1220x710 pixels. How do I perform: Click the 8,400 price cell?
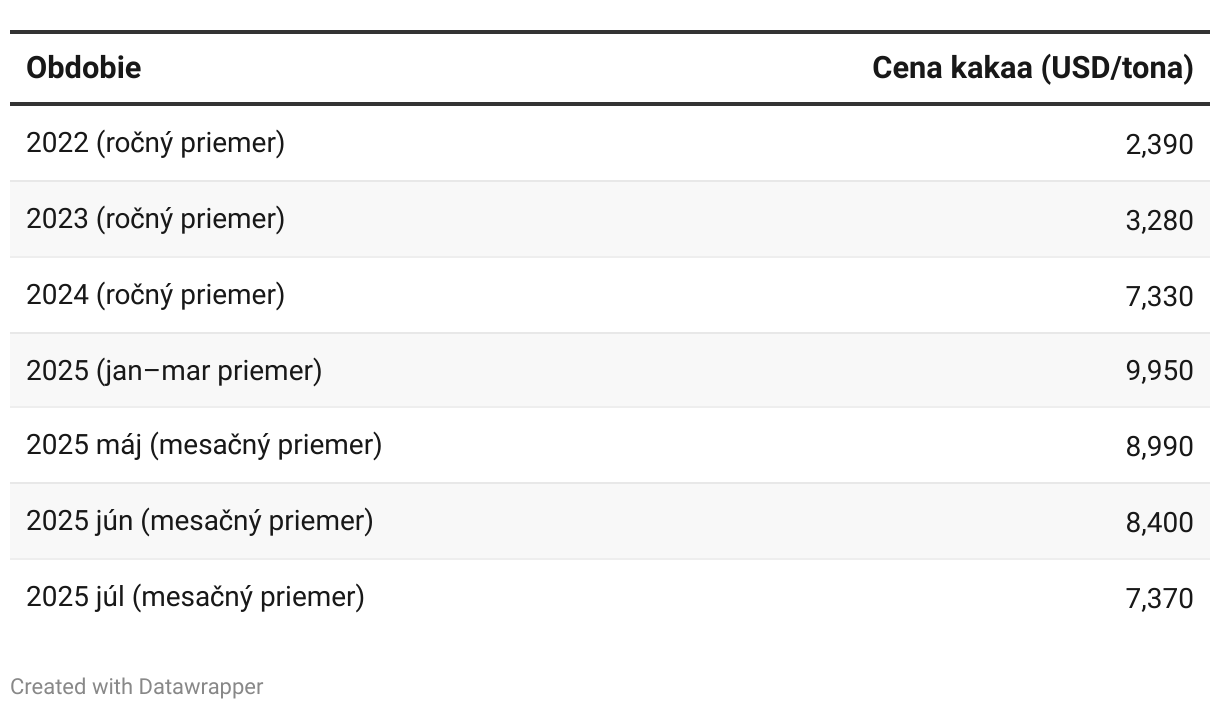pos(1159,522)
